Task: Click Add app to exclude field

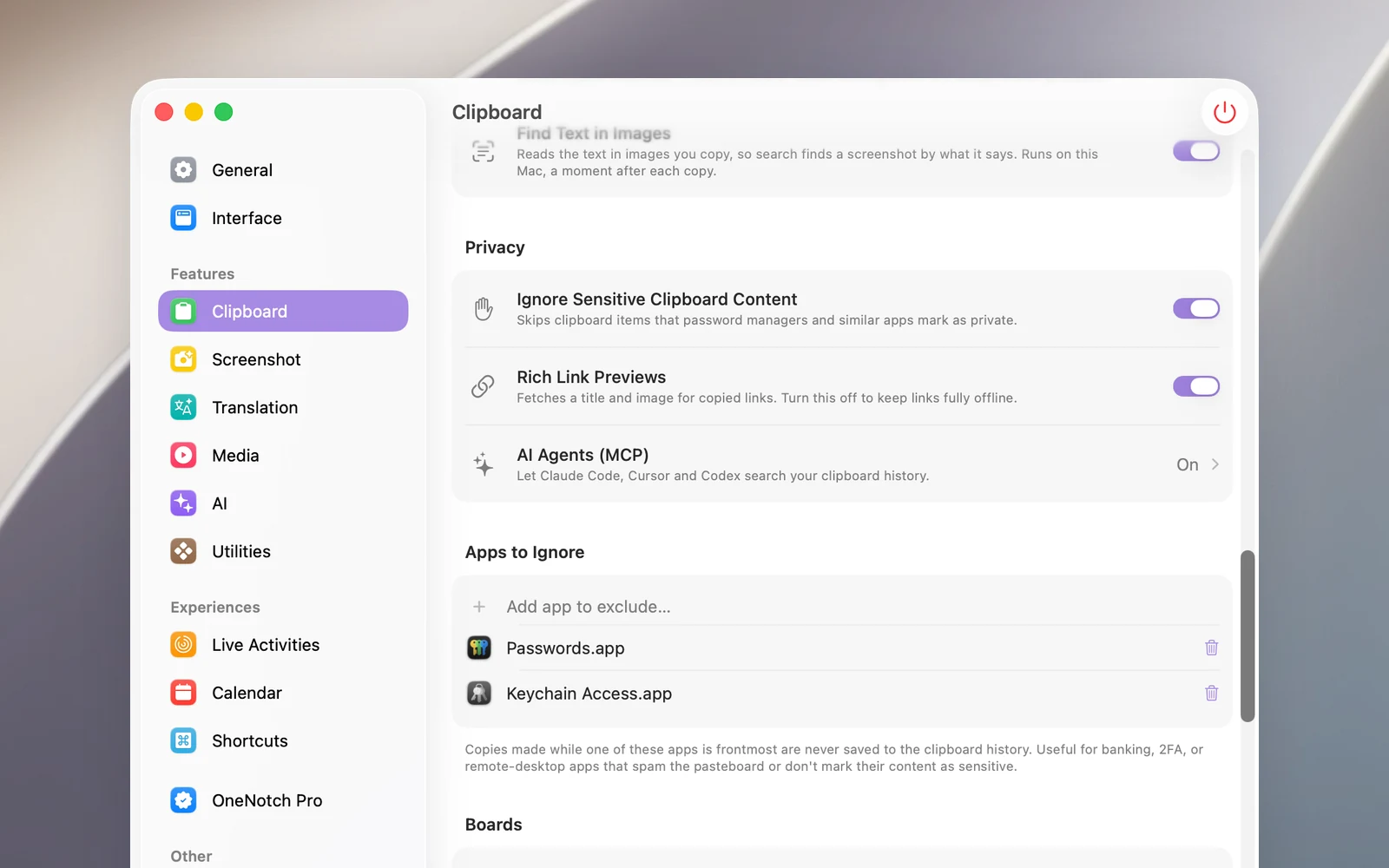Action: click(842, 607)
